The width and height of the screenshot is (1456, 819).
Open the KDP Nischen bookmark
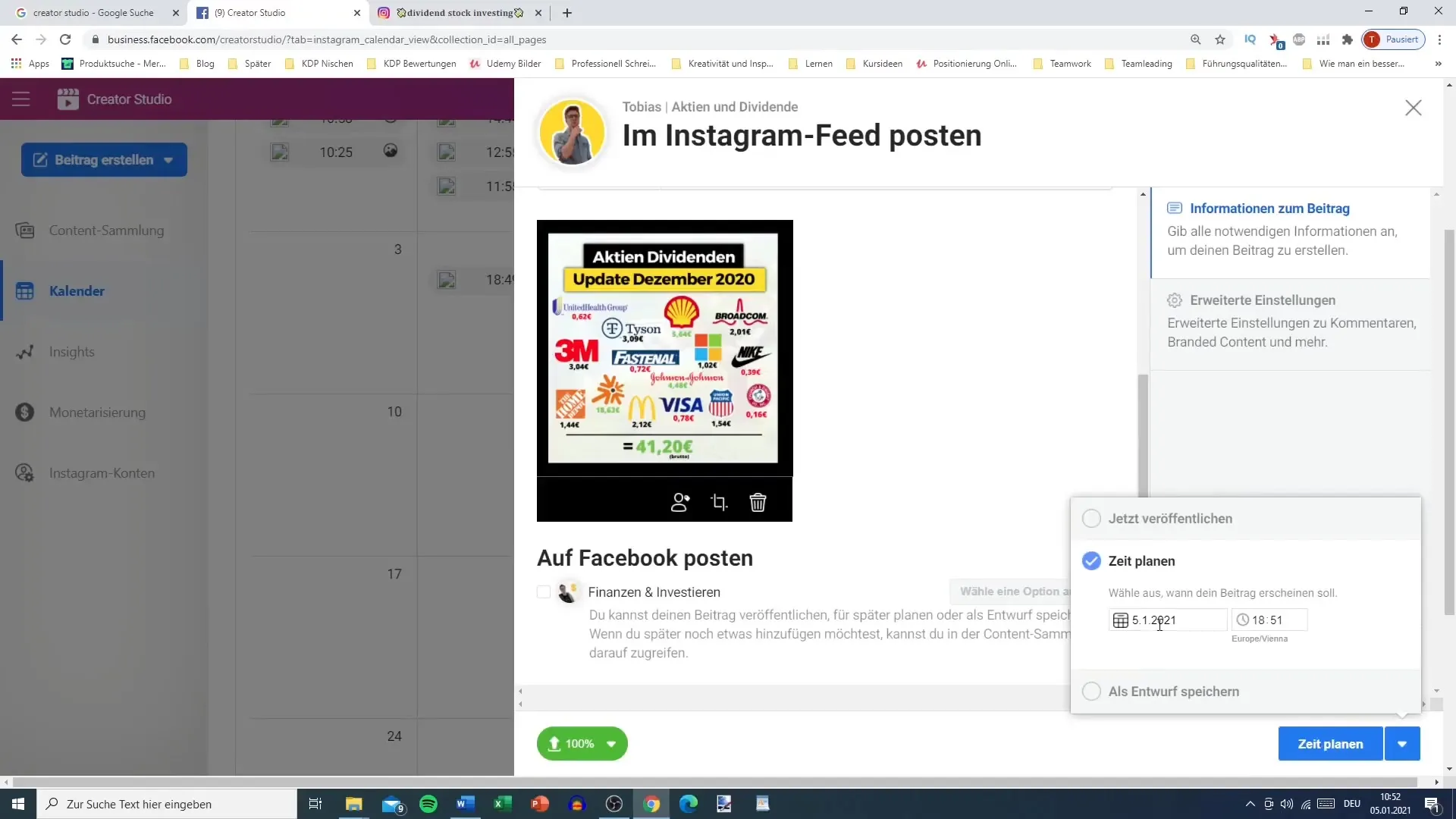coord(319,64)
